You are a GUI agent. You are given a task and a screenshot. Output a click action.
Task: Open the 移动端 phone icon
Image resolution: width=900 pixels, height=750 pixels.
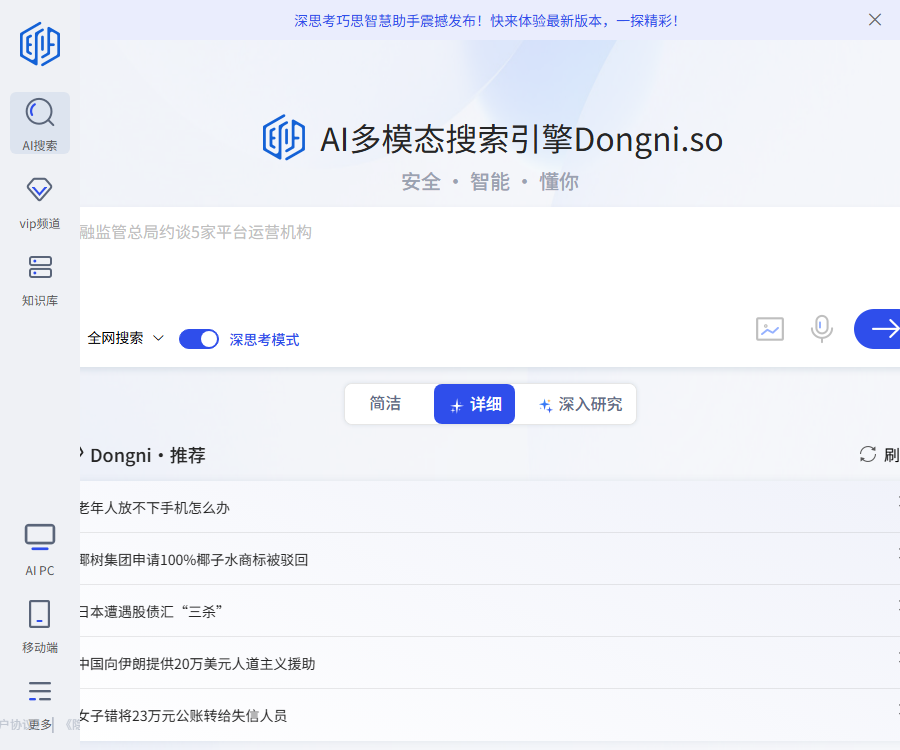(40, 614)
